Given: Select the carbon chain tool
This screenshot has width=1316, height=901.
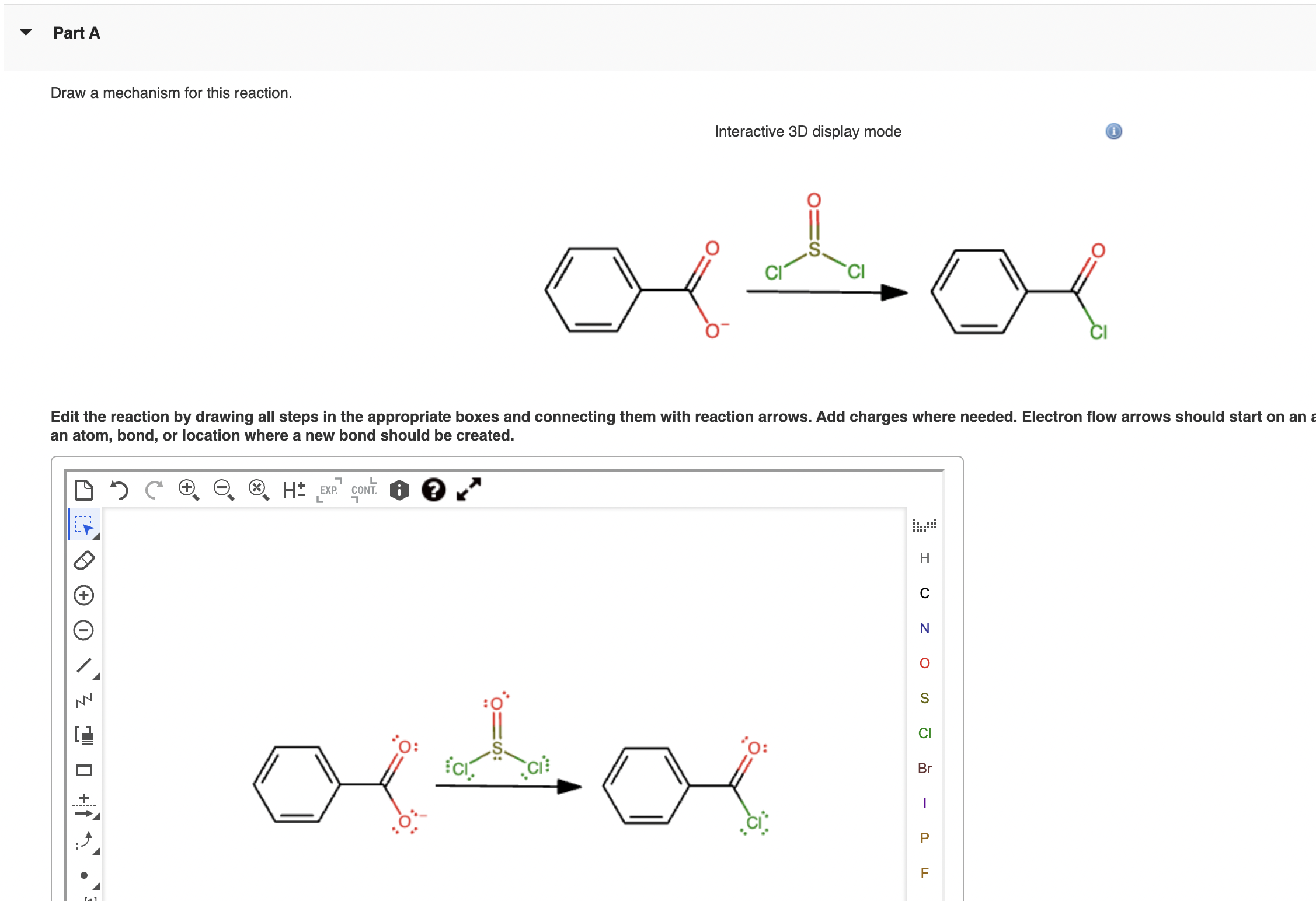Looking at the screenshot, I should pos(84,700).
